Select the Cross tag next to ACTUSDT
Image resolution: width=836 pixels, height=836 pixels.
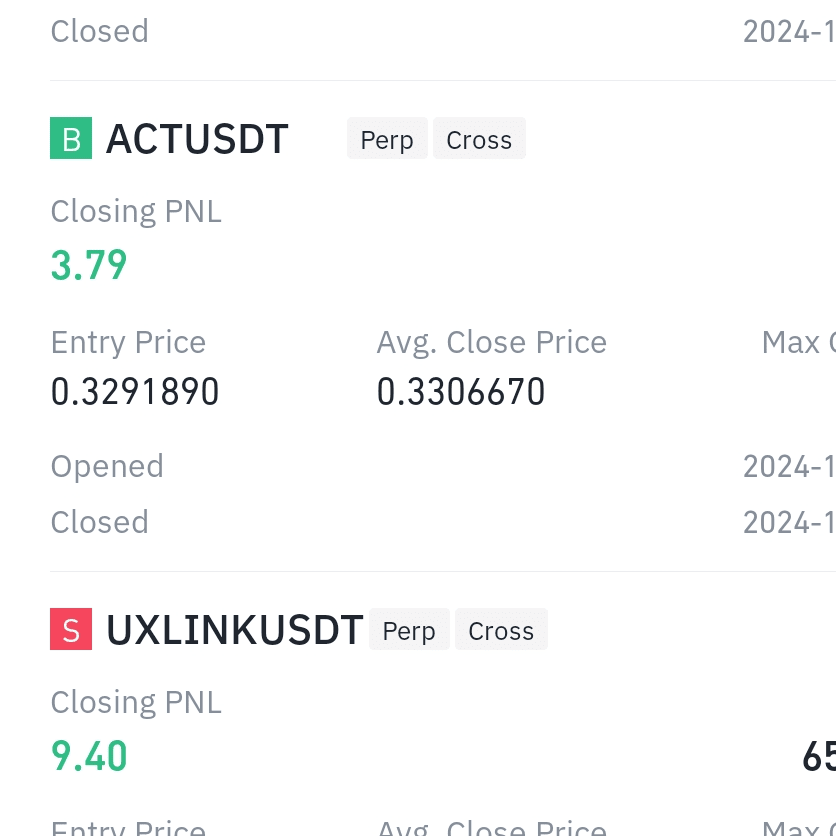[x=479, y=139]
